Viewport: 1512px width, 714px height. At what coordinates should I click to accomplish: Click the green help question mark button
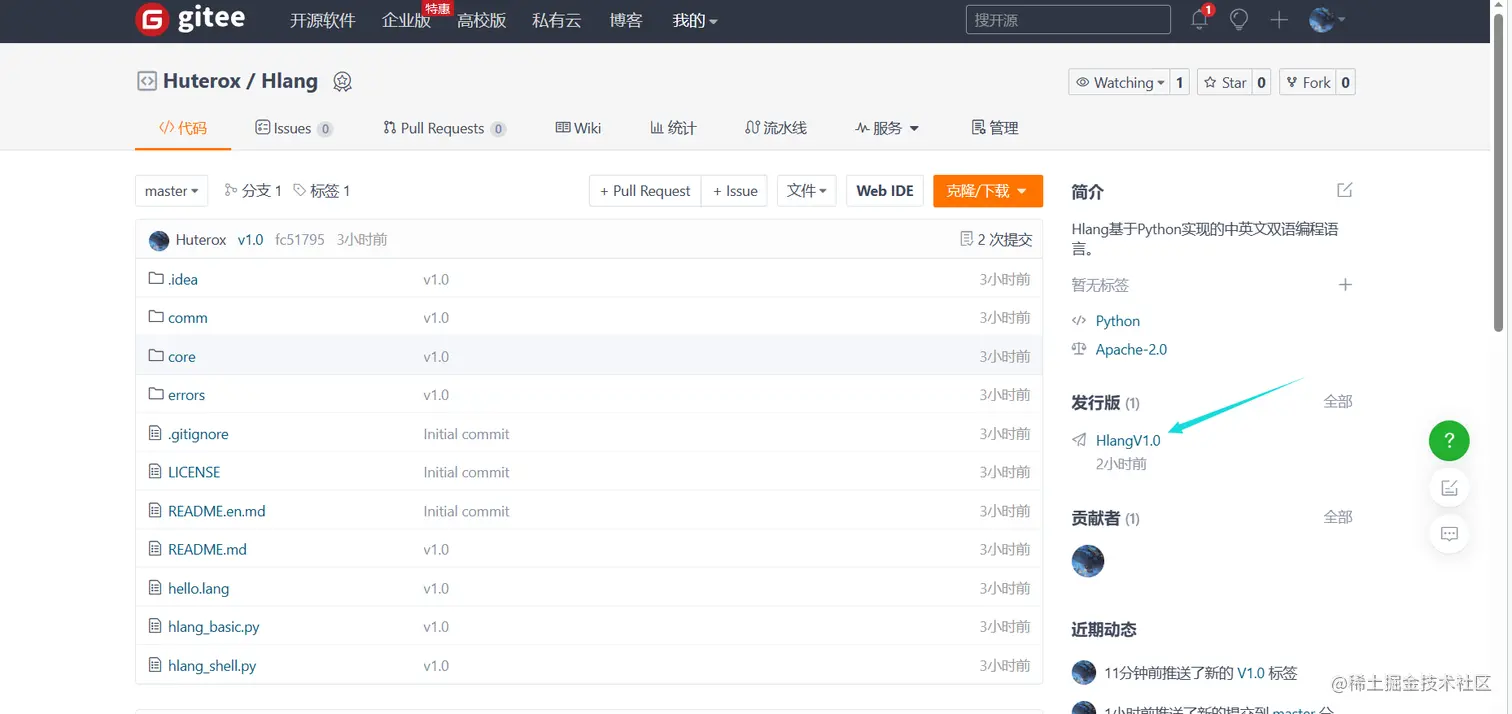pyautogui.click(x=1449, y=440)
